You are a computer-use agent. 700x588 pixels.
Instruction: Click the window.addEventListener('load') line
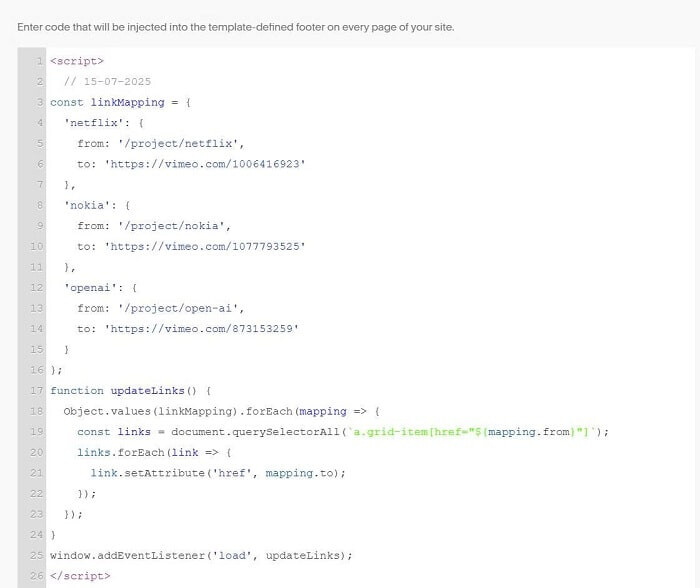[201, 556]
